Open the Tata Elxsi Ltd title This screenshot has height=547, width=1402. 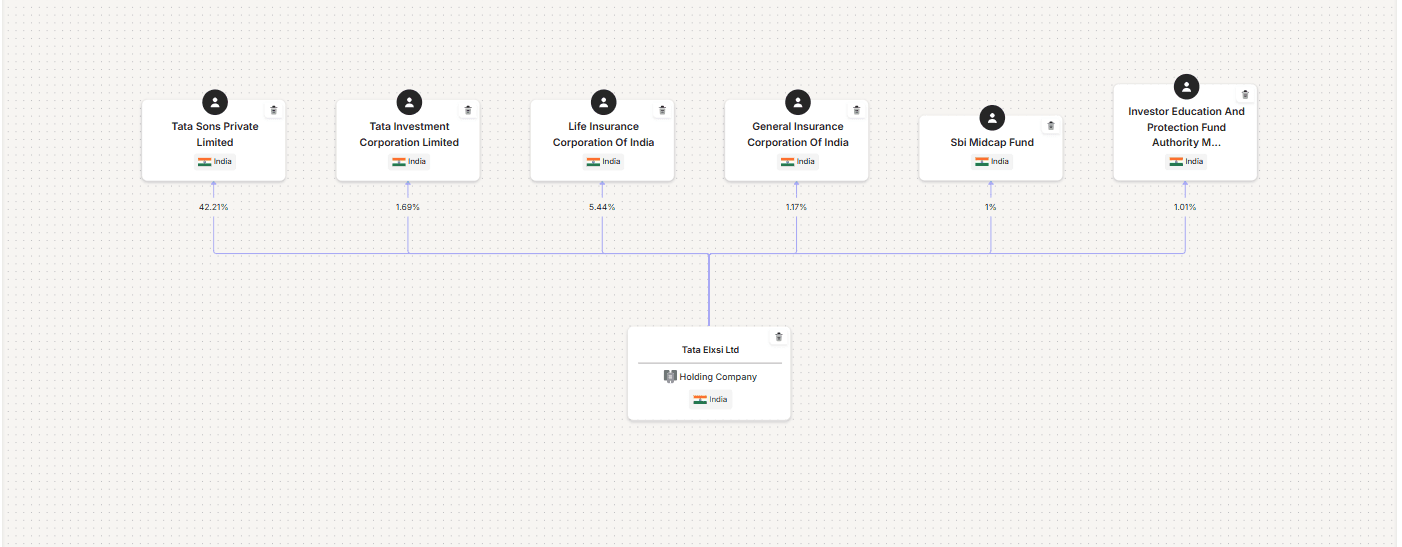[710, 350]
